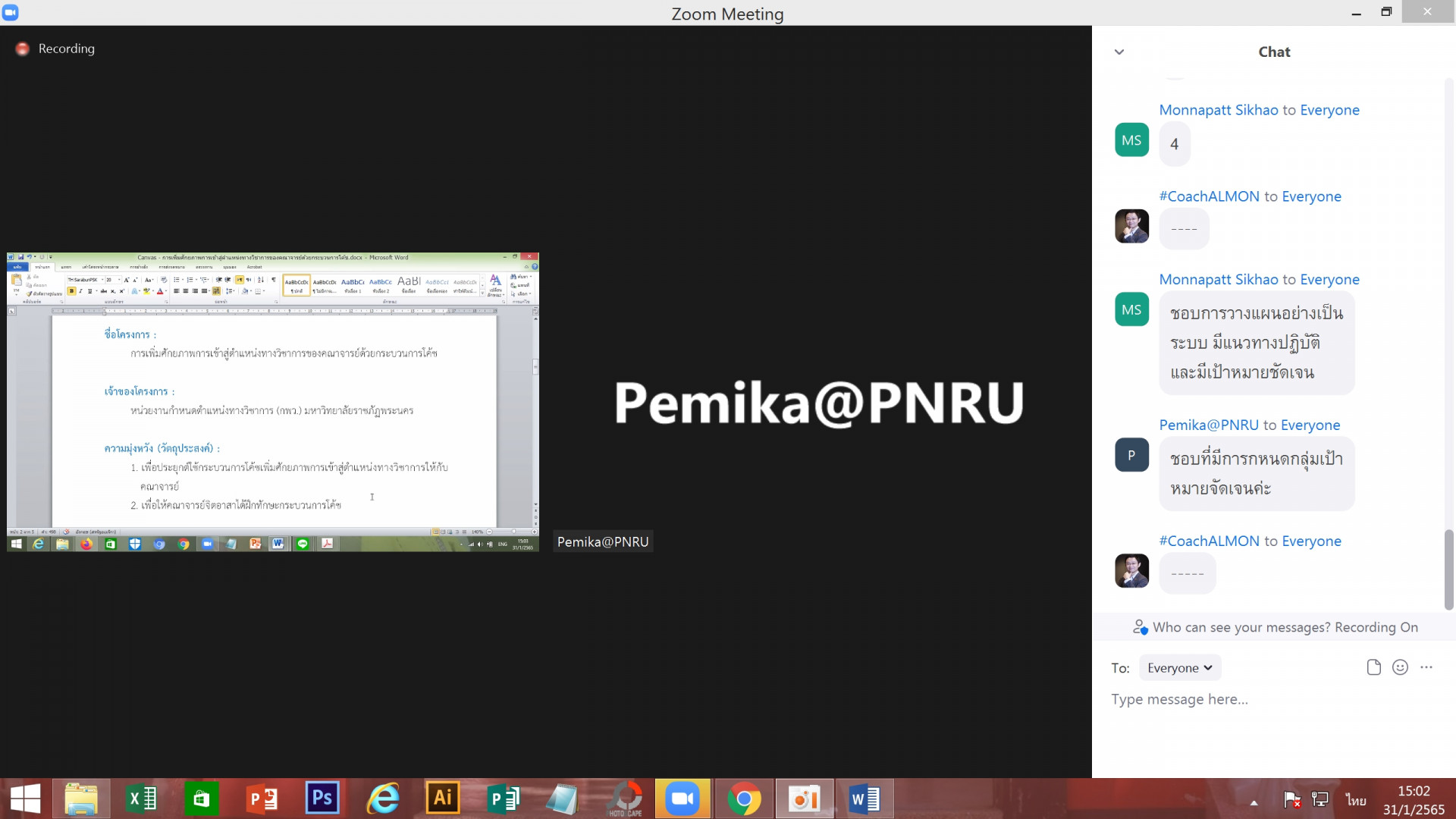Toggle center alignment in shared Word ribbon
This screenshot has width=1456, height=819.
(185, 290)
